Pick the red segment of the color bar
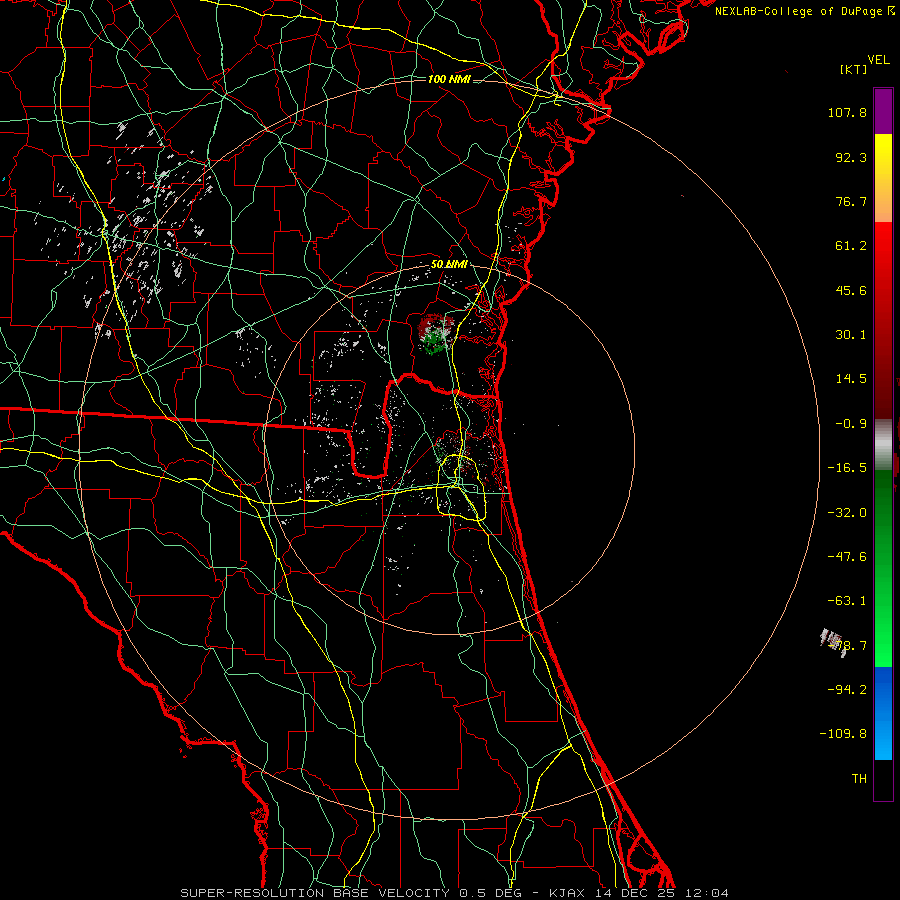Viewport: 900px width, 900px height. 883,320
